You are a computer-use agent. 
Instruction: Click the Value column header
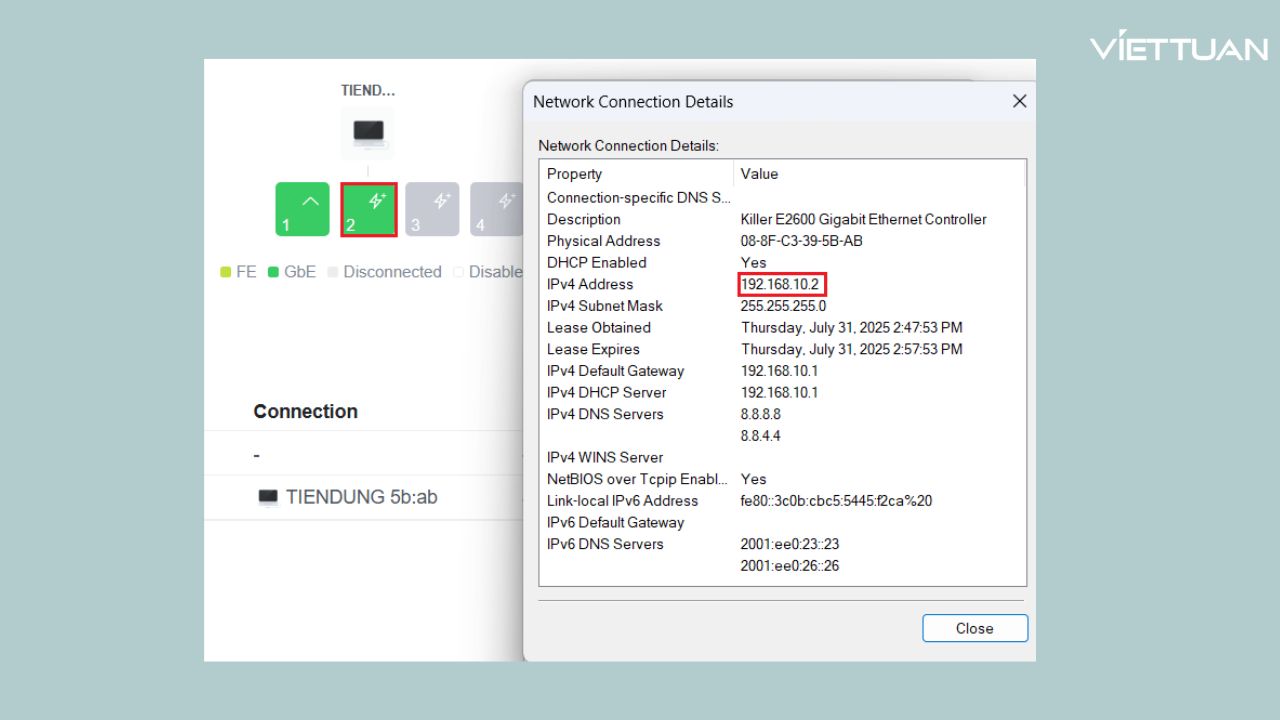[x=759, y=174]
